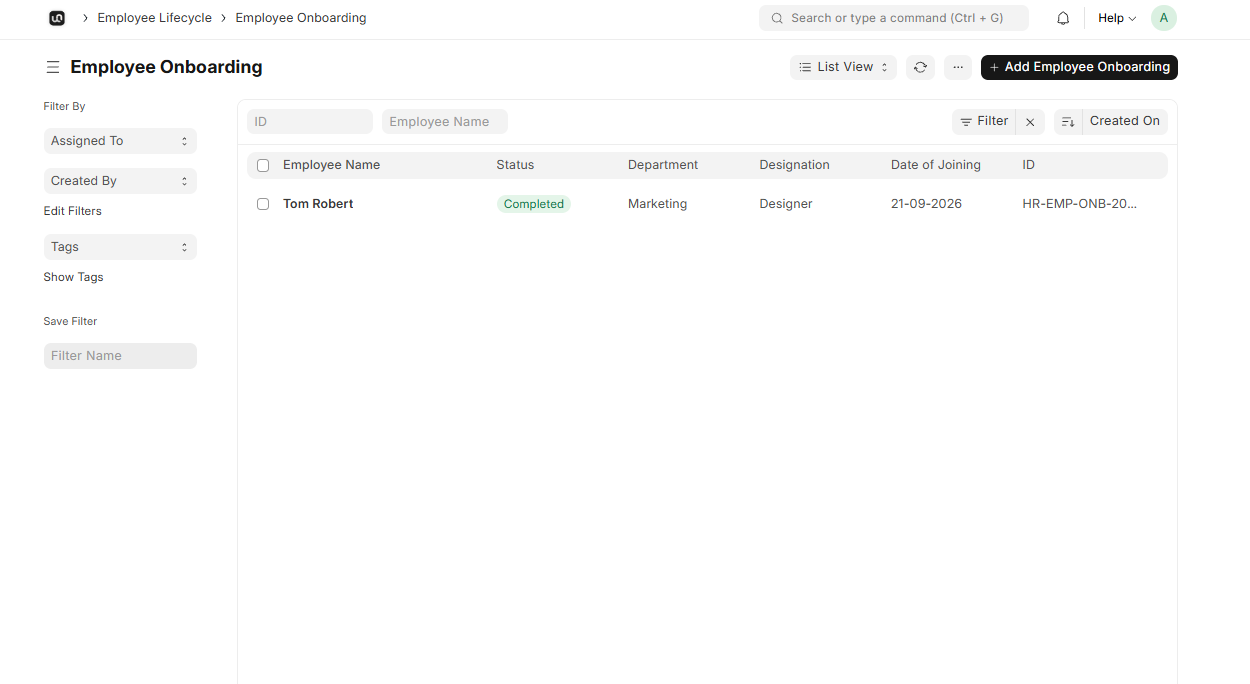This screenshot has height=684, width=1250.
Task: Click the ID filter input field
Action: point(310,122)
